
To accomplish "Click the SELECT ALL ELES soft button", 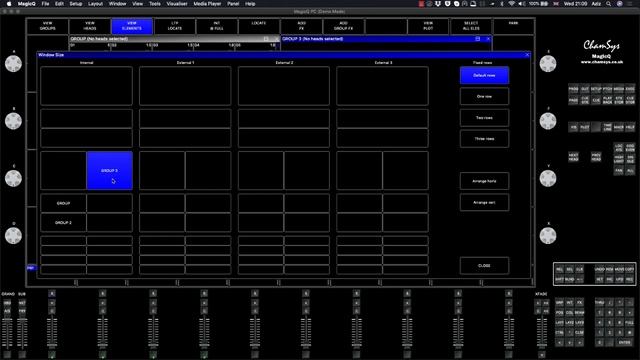I will [x=471, y=26].
